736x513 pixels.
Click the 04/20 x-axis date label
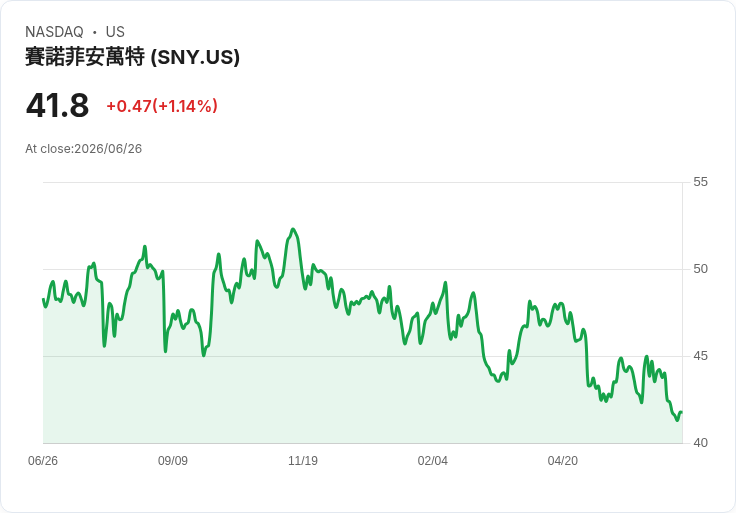click(x=562, y=461)
